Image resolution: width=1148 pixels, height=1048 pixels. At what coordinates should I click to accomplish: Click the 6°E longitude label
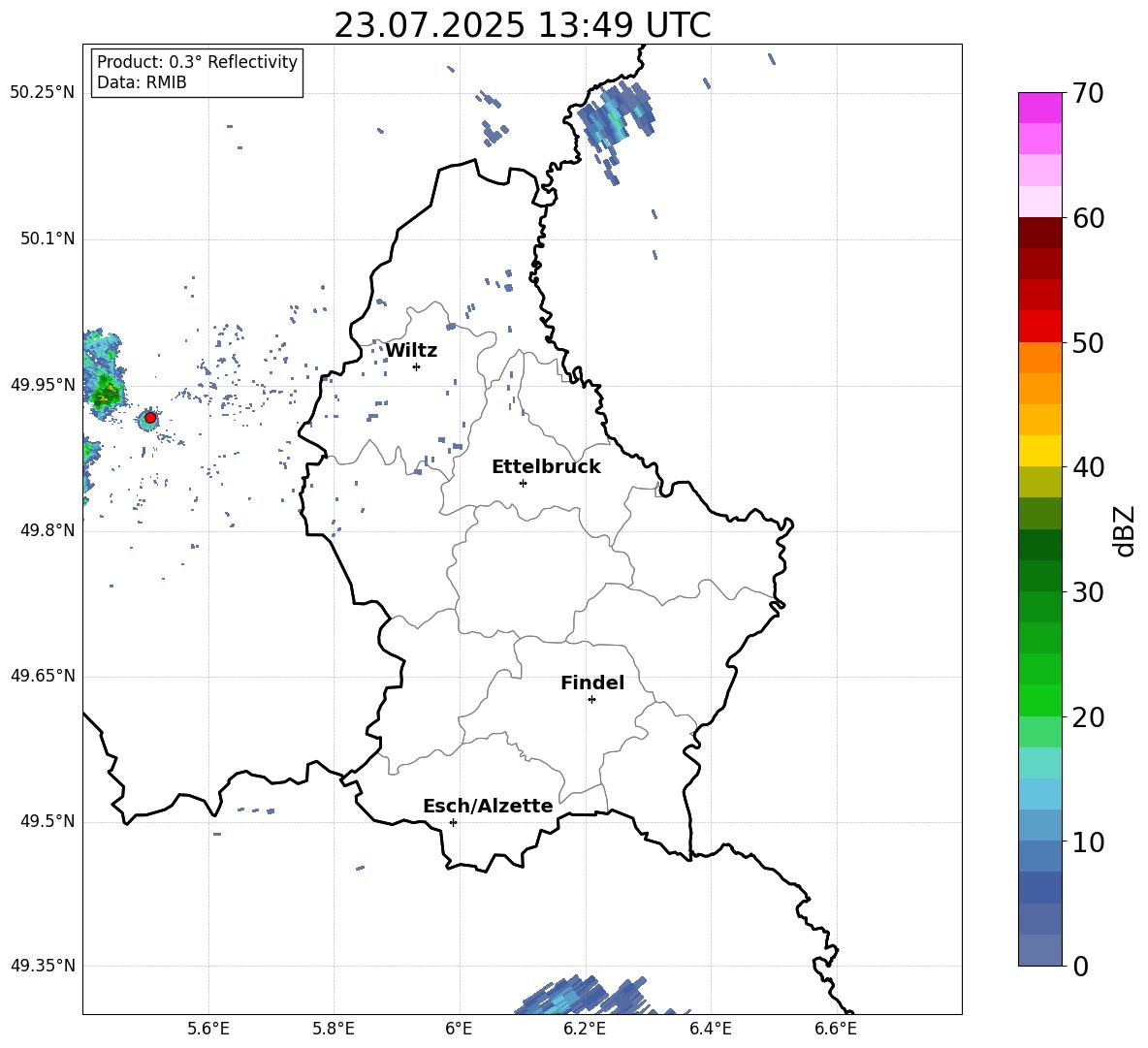tap(459, 1029)
